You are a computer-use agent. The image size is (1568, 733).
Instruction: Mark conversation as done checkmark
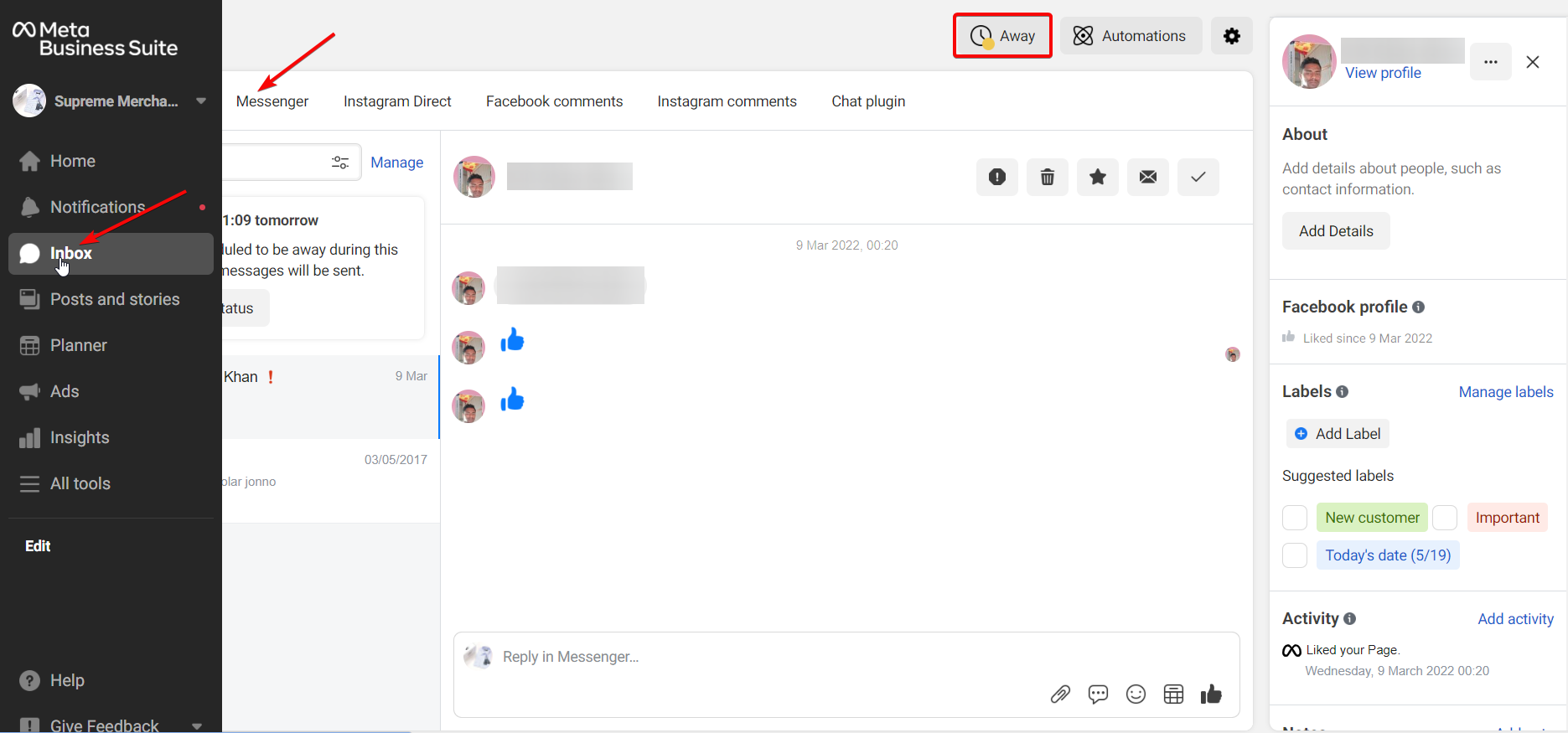pyautogui.click(x=1198, y=177)
